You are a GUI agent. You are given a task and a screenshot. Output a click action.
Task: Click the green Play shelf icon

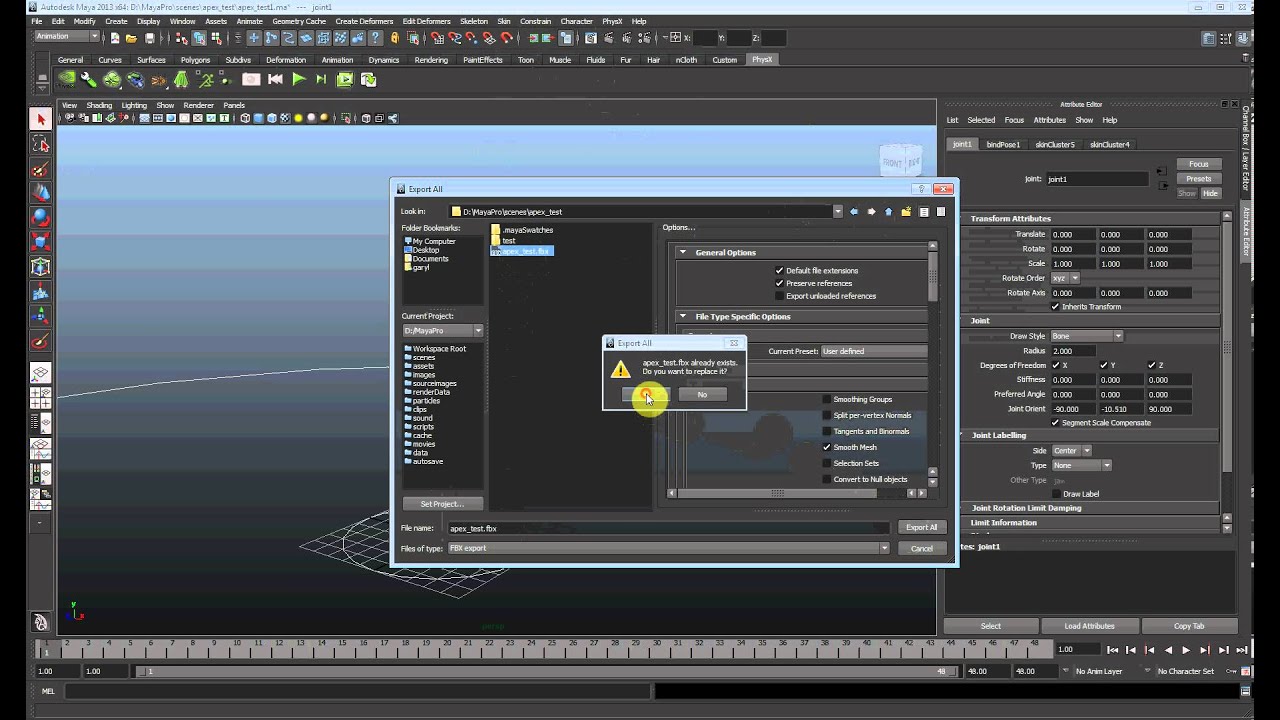click(298, 80)
